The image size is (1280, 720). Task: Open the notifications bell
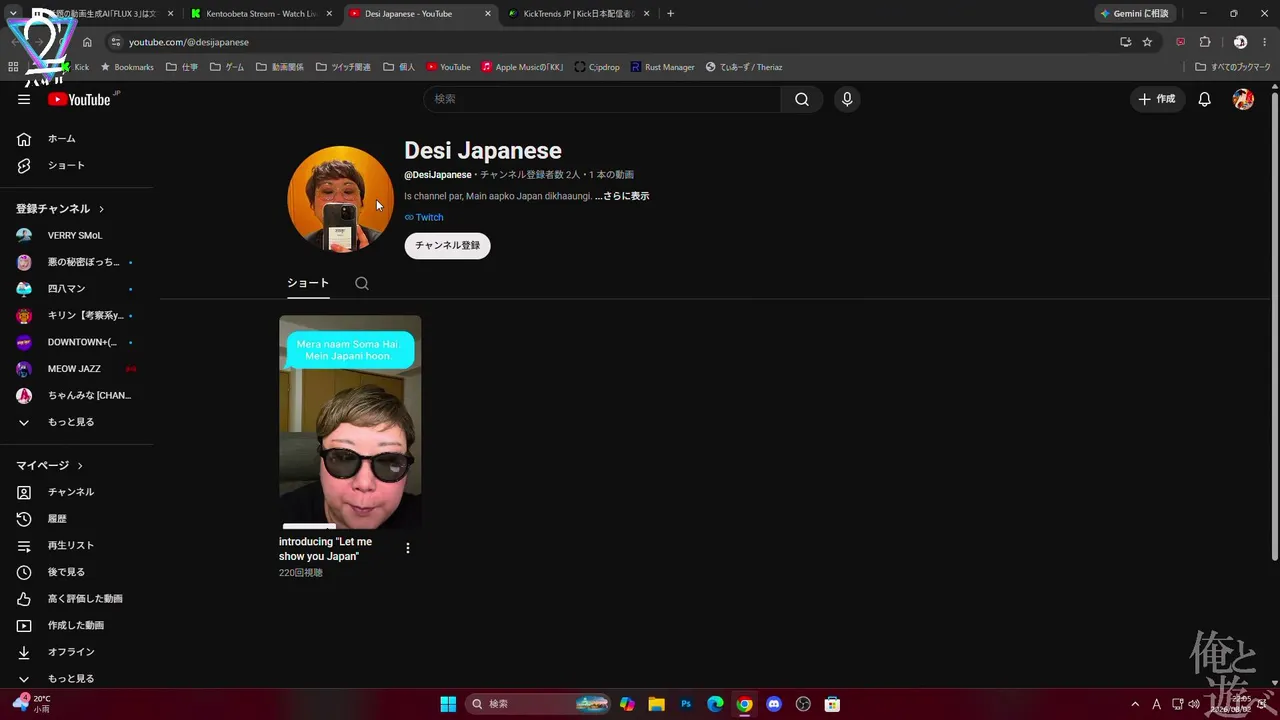tap(1205, 99)
